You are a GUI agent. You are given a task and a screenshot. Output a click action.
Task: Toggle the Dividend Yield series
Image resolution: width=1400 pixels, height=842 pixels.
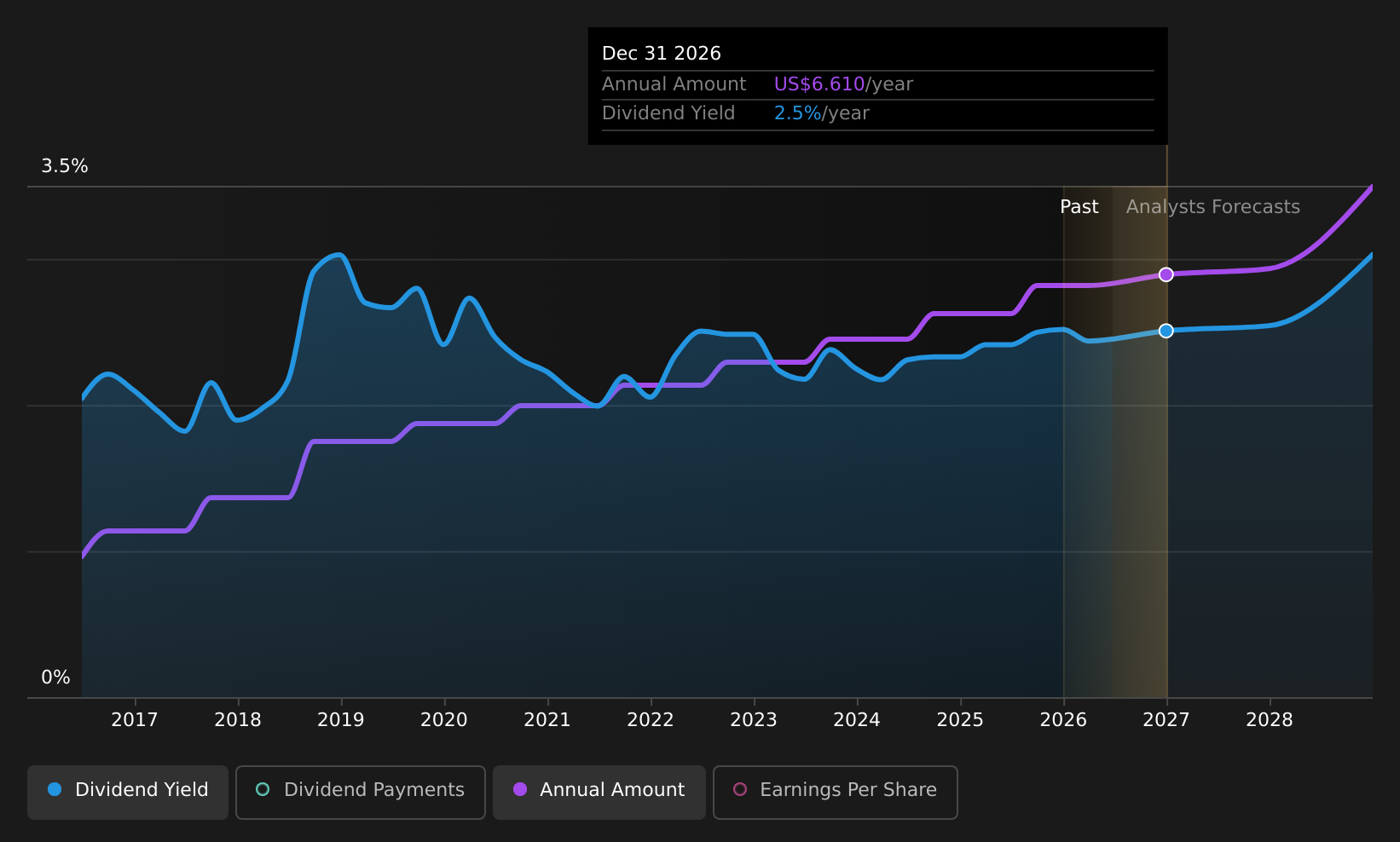pos(128,792)
